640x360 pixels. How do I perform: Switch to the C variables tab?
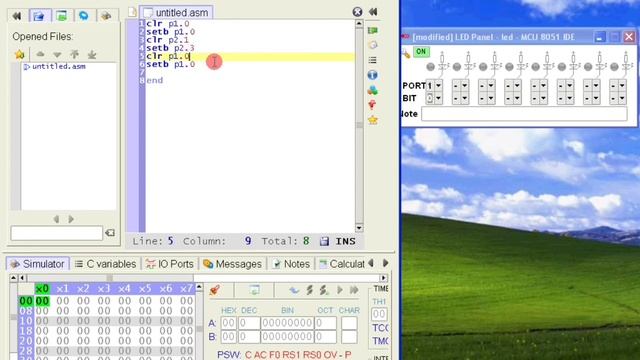105,264
